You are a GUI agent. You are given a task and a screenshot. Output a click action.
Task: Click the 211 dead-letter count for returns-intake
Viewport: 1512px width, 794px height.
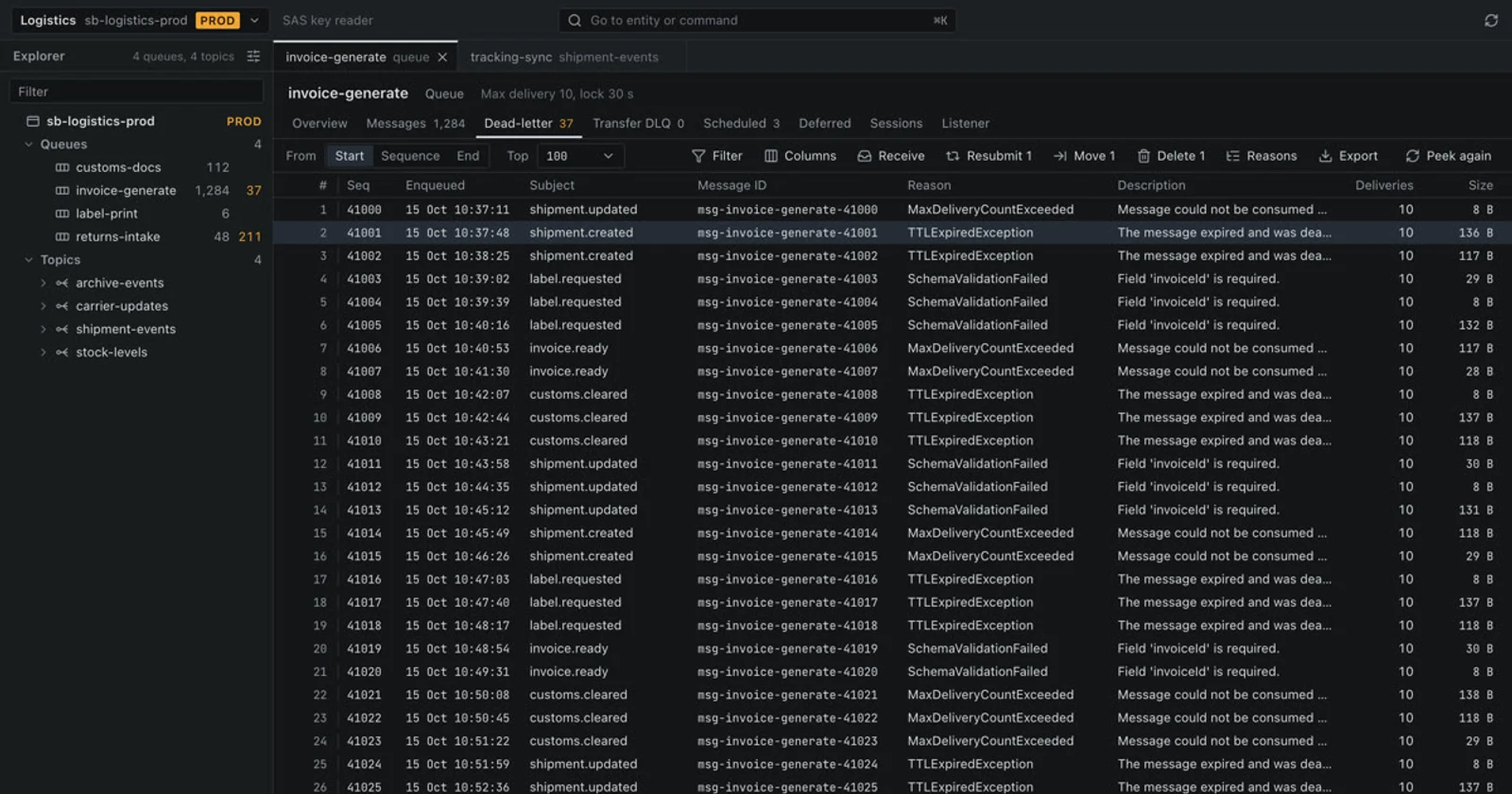tap(249, 236)
